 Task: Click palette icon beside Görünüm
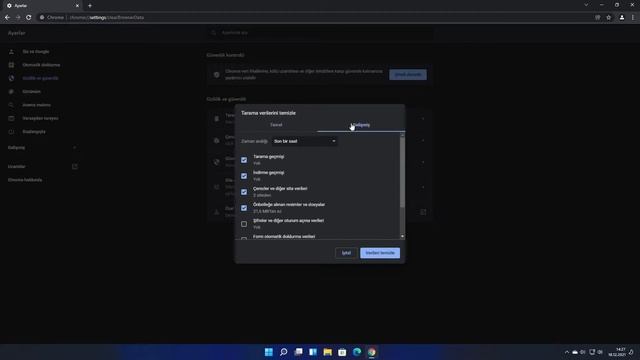[11, 91]
